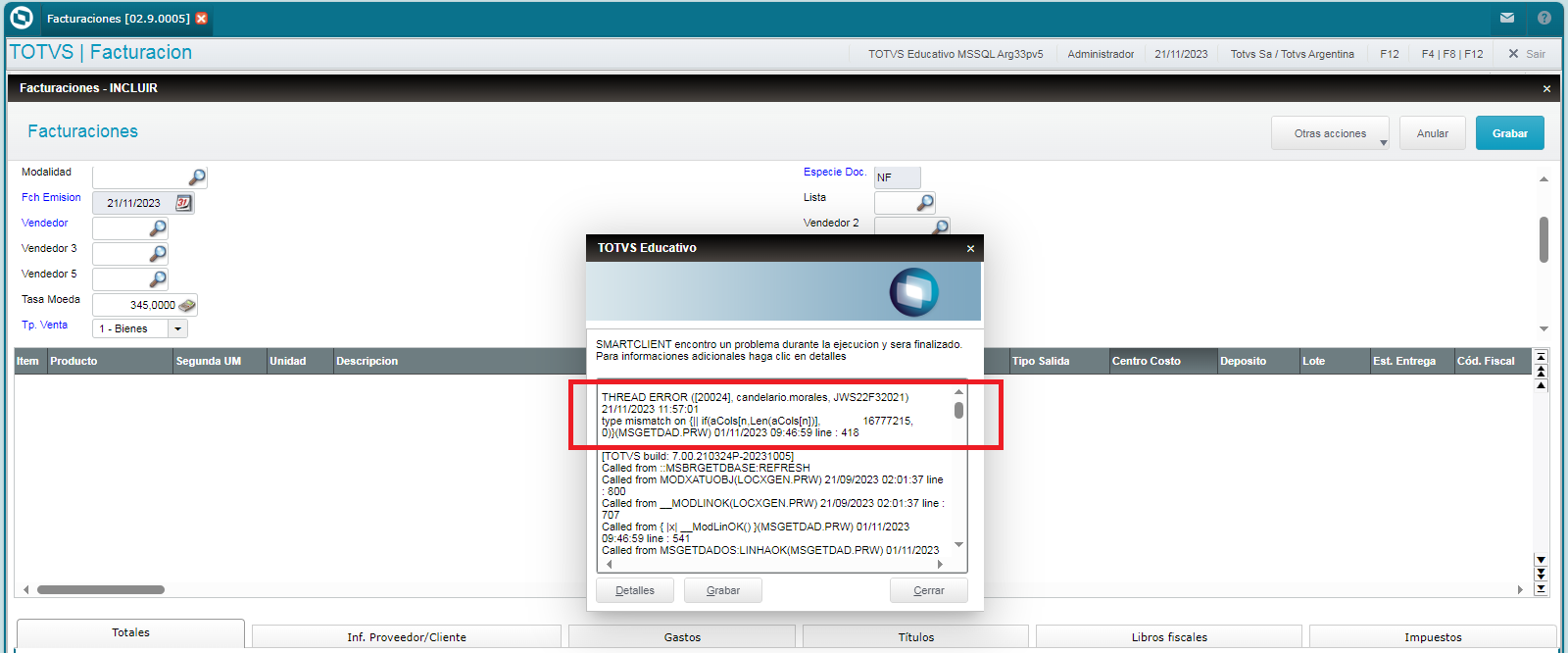The image size is (1568, 653).
Task: Click F4 | F8 | F12 shortcut label
Action: point(1452,54)
